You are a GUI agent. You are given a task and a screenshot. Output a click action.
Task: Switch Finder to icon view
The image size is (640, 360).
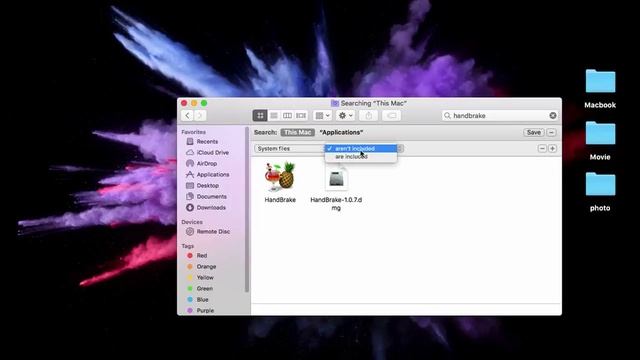tap(260, 116)
